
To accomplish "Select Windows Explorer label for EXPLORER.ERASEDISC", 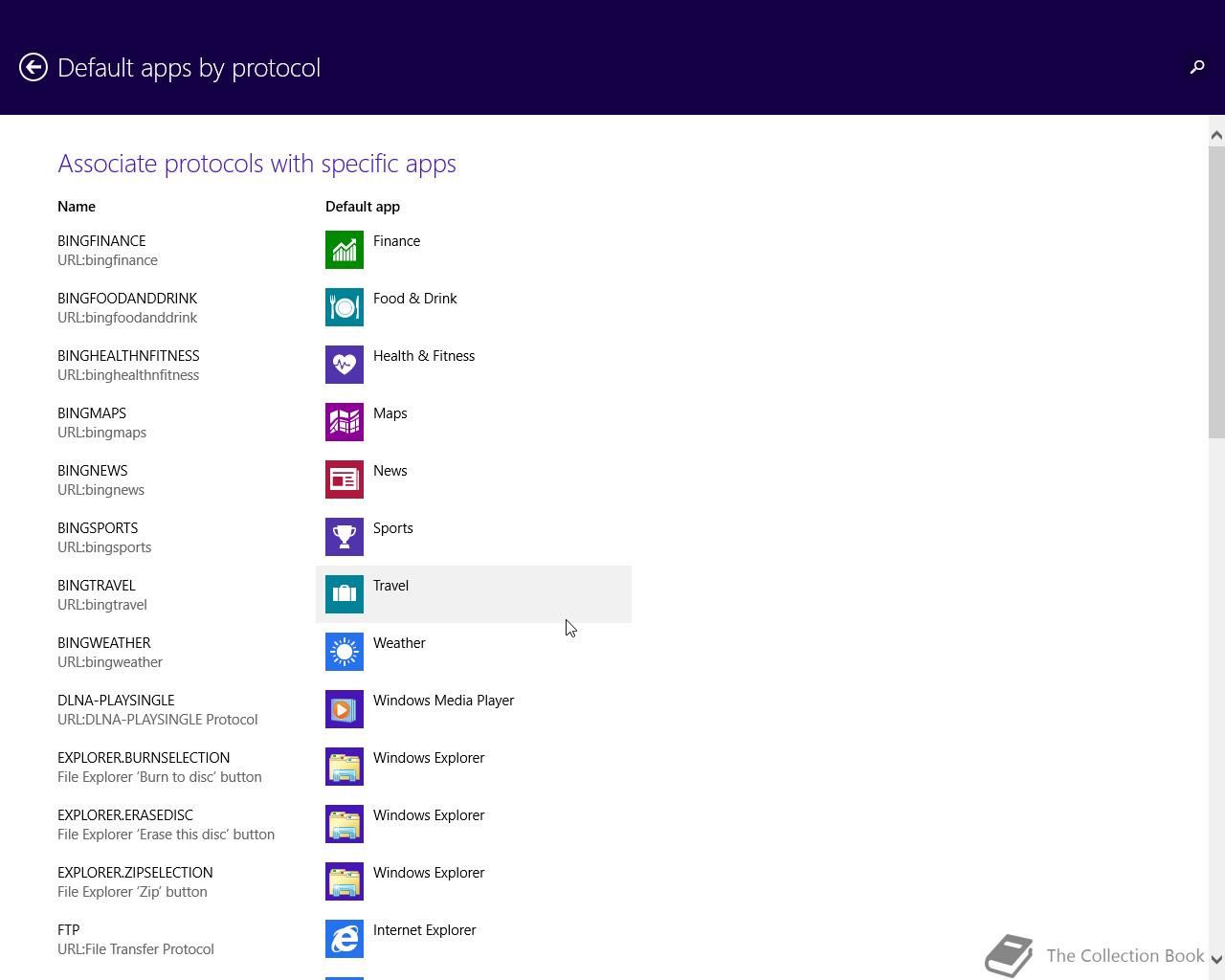I will (429, 815).
